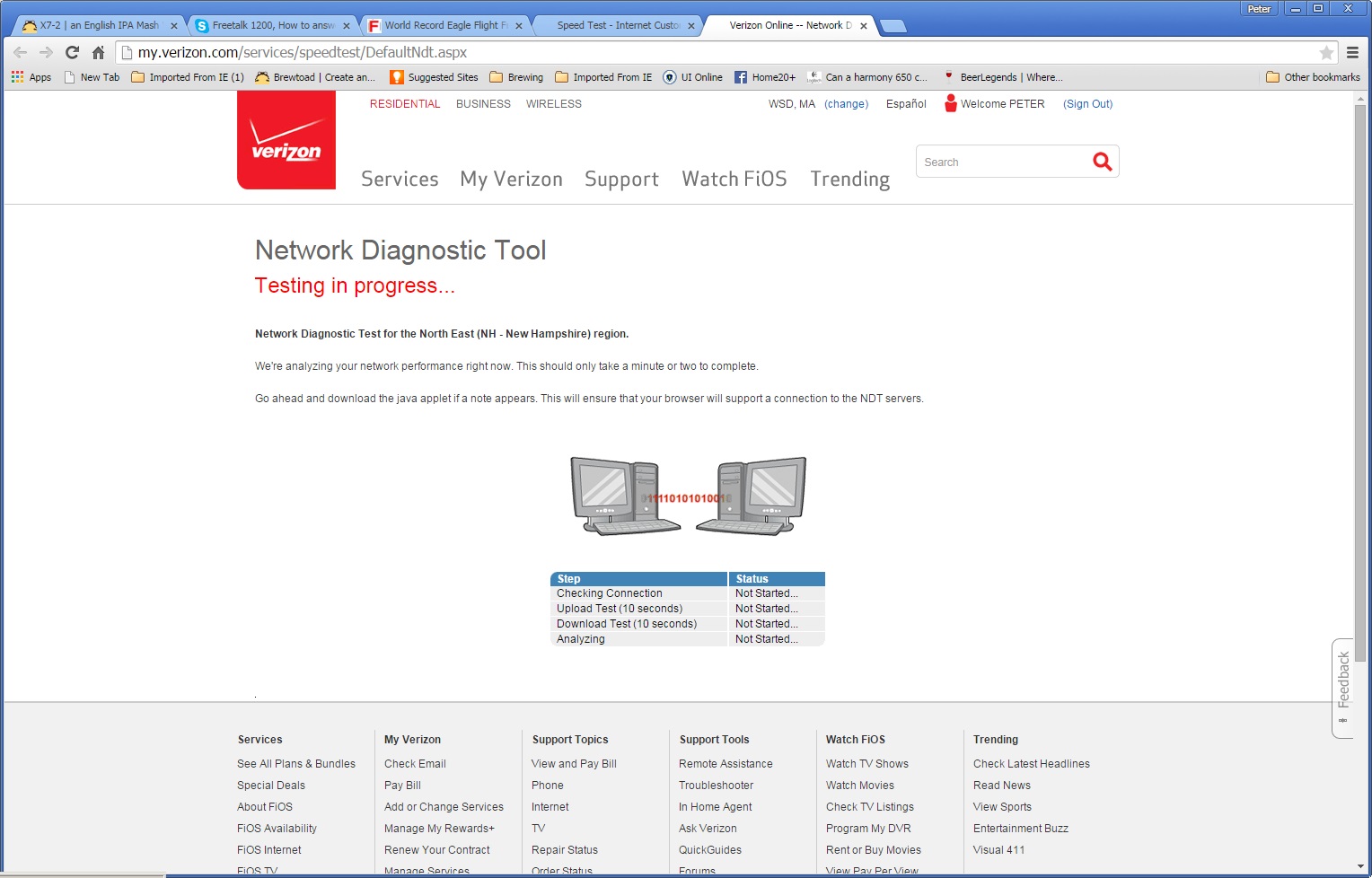Go to browser home icon
The image size is (1372, 878).
pos(99,52)
